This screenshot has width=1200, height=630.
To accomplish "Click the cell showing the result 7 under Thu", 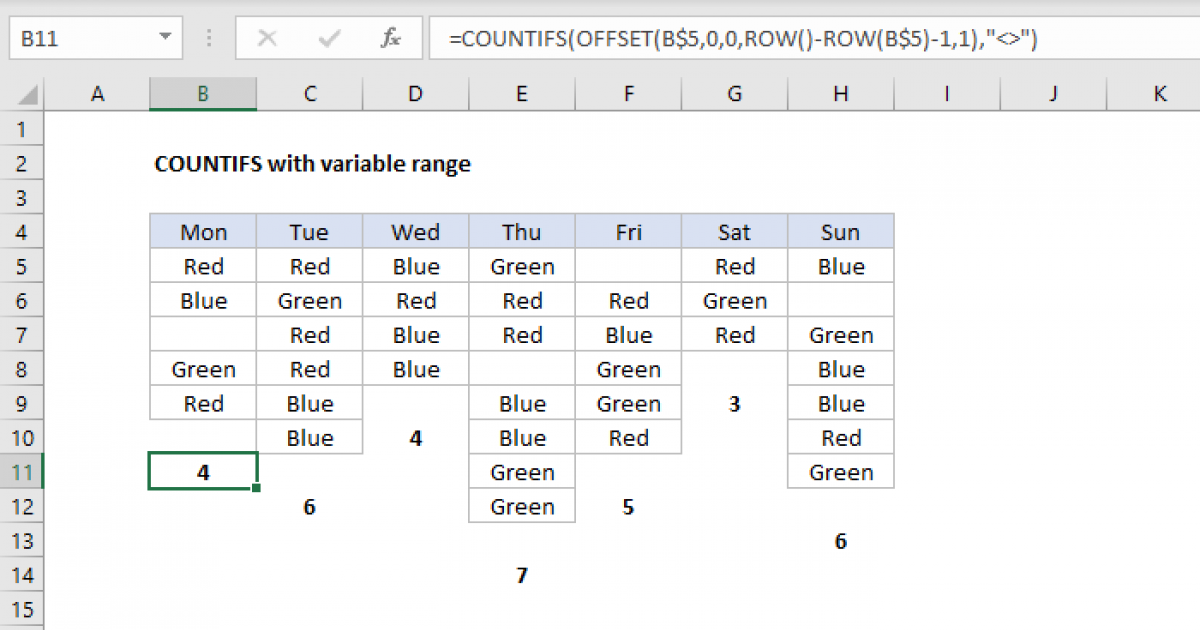I will click(x=521, y=575).
